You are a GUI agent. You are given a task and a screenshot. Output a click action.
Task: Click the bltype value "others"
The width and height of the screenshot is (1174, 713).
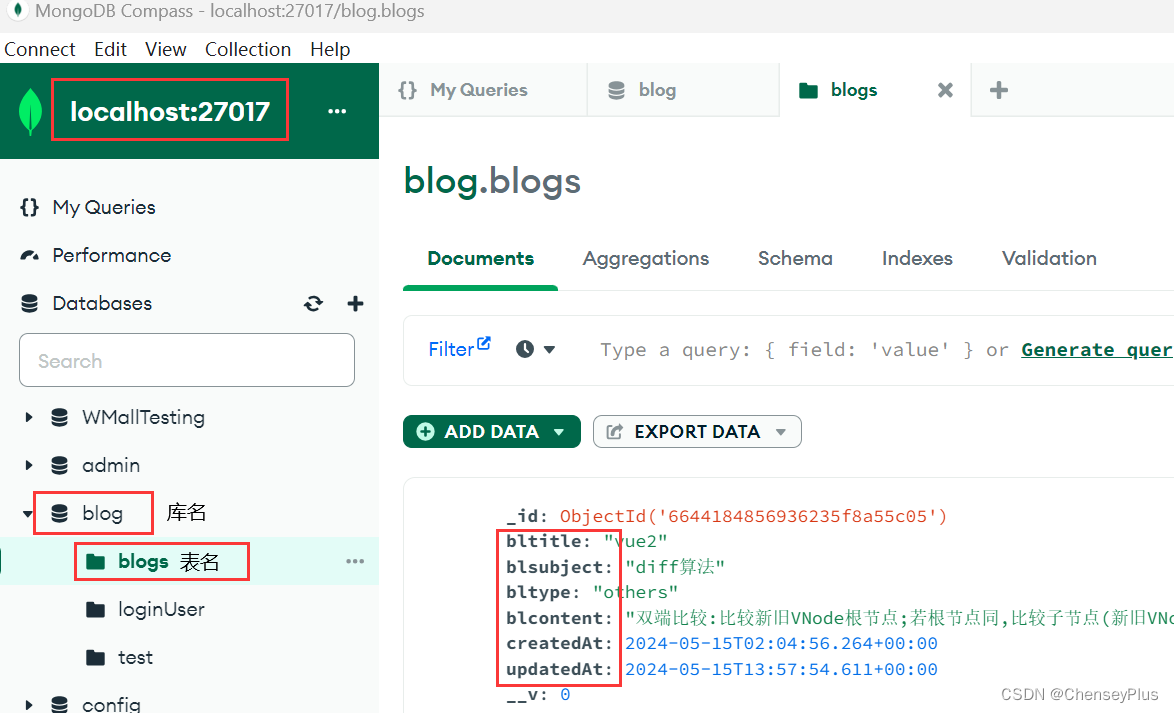click(635, 592)
